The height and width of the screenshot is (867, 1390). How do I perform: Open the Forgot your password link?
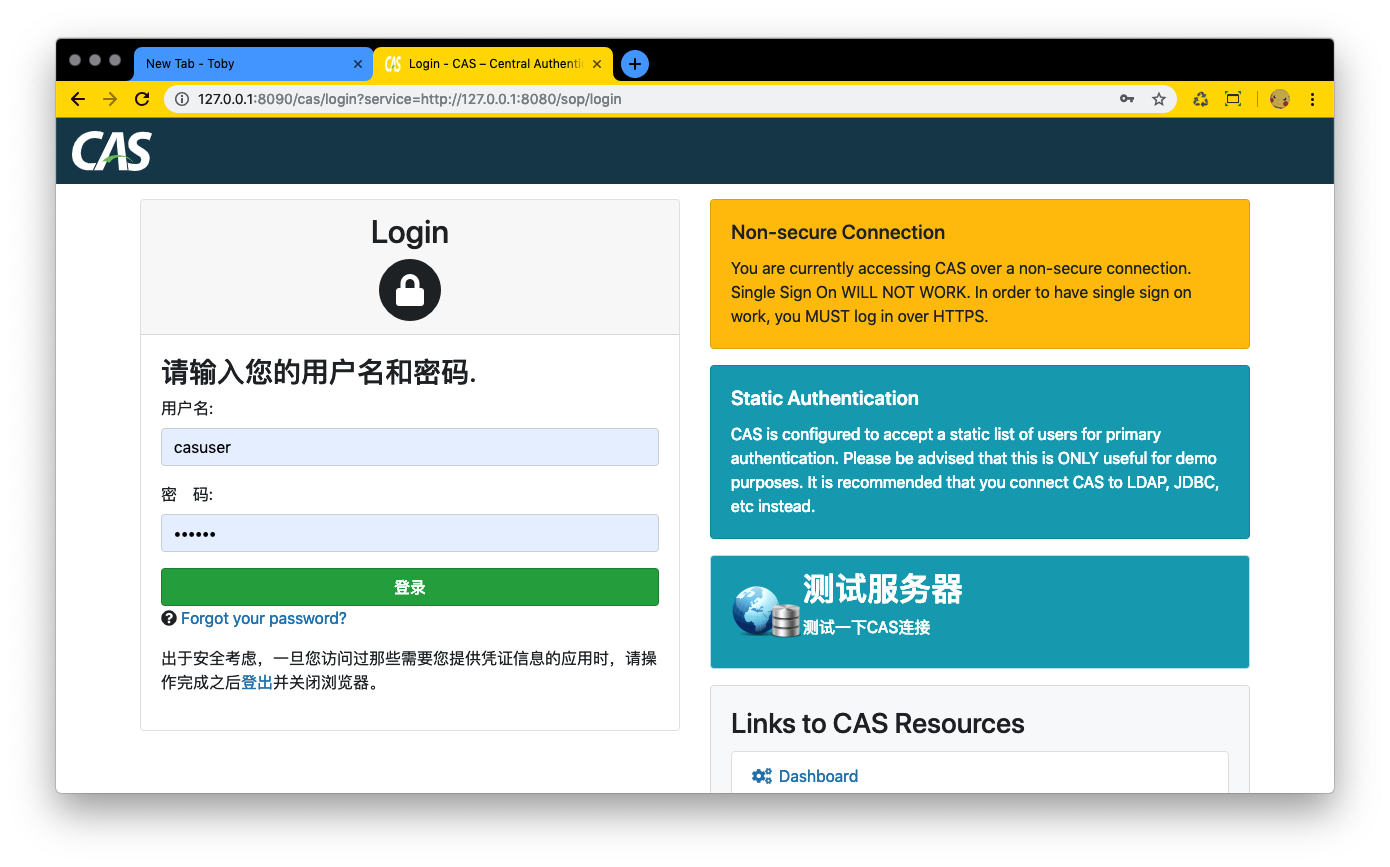(x=264, y=618)
